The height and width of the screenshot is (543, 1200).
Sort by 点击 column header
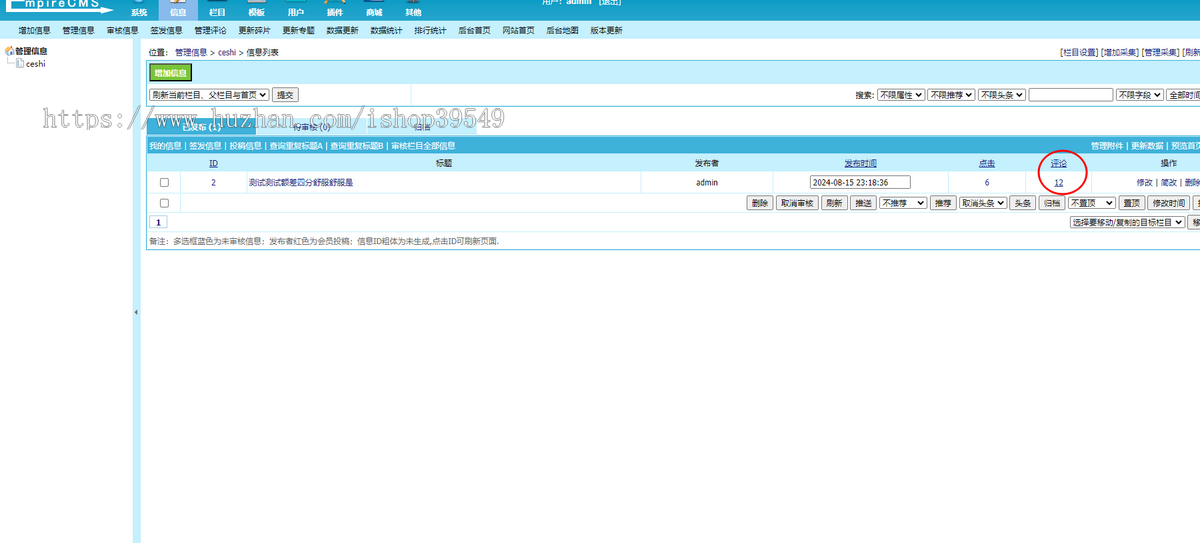(987, 163)
